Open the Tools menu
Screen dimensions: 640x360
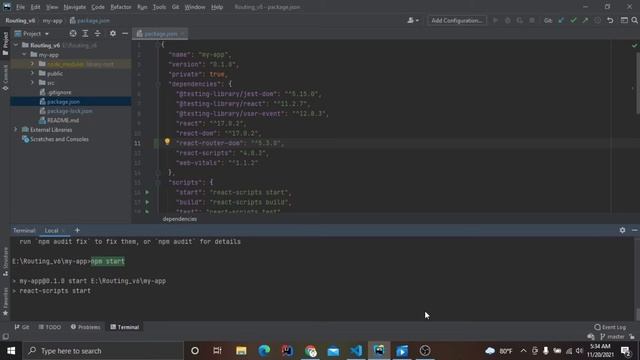click(x=159, y=7)
